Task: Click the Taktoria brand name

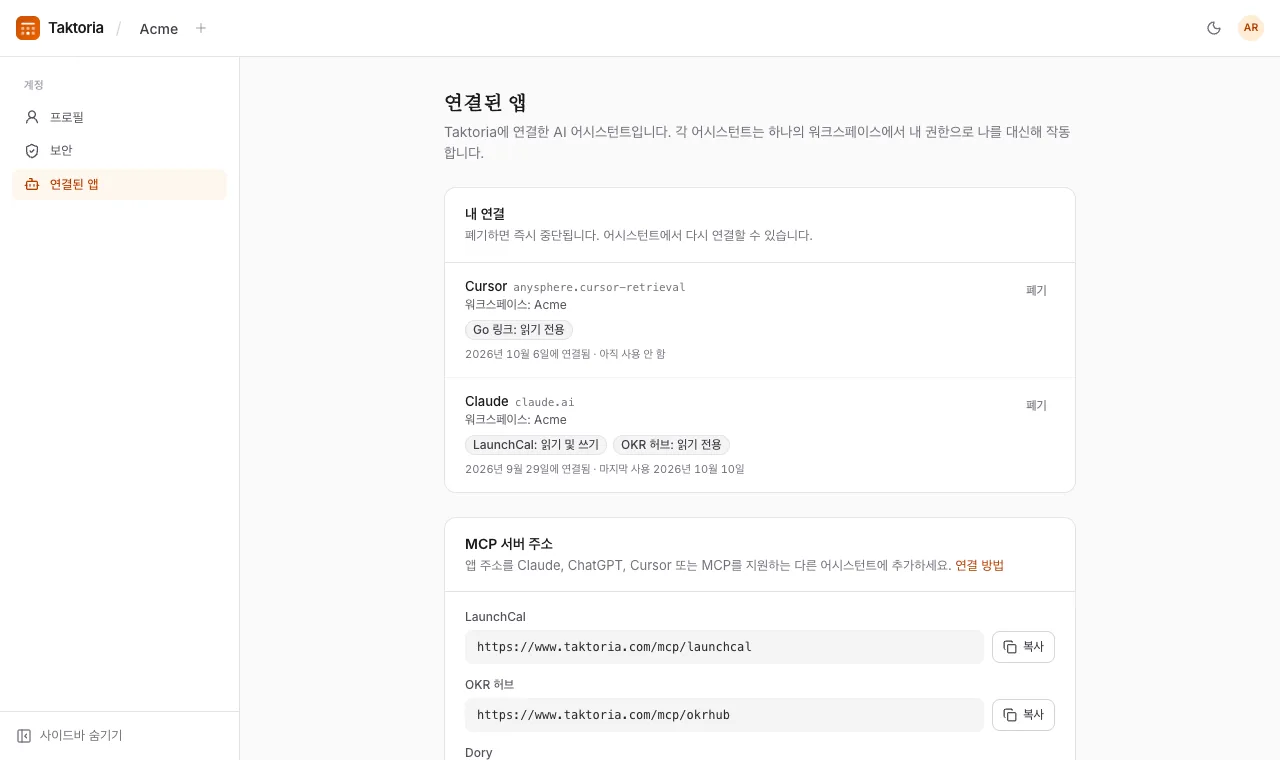Action: coord(76,28)
